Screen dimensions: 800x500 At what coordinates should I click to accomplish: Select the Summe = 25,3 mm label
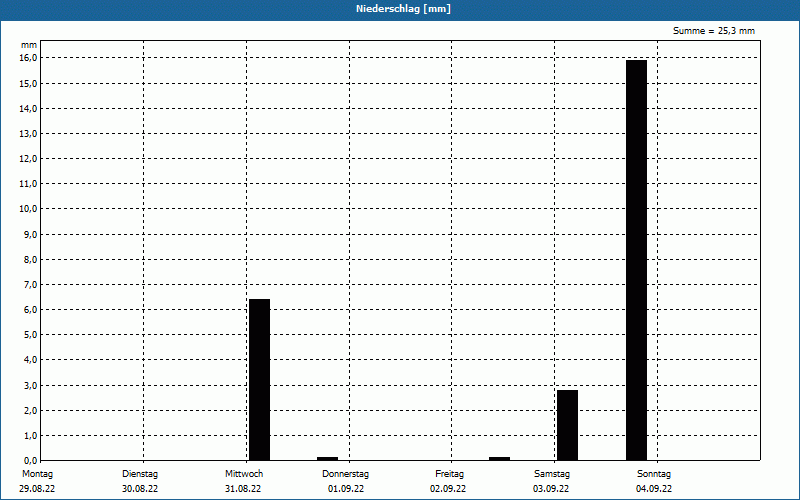(714, 31)
